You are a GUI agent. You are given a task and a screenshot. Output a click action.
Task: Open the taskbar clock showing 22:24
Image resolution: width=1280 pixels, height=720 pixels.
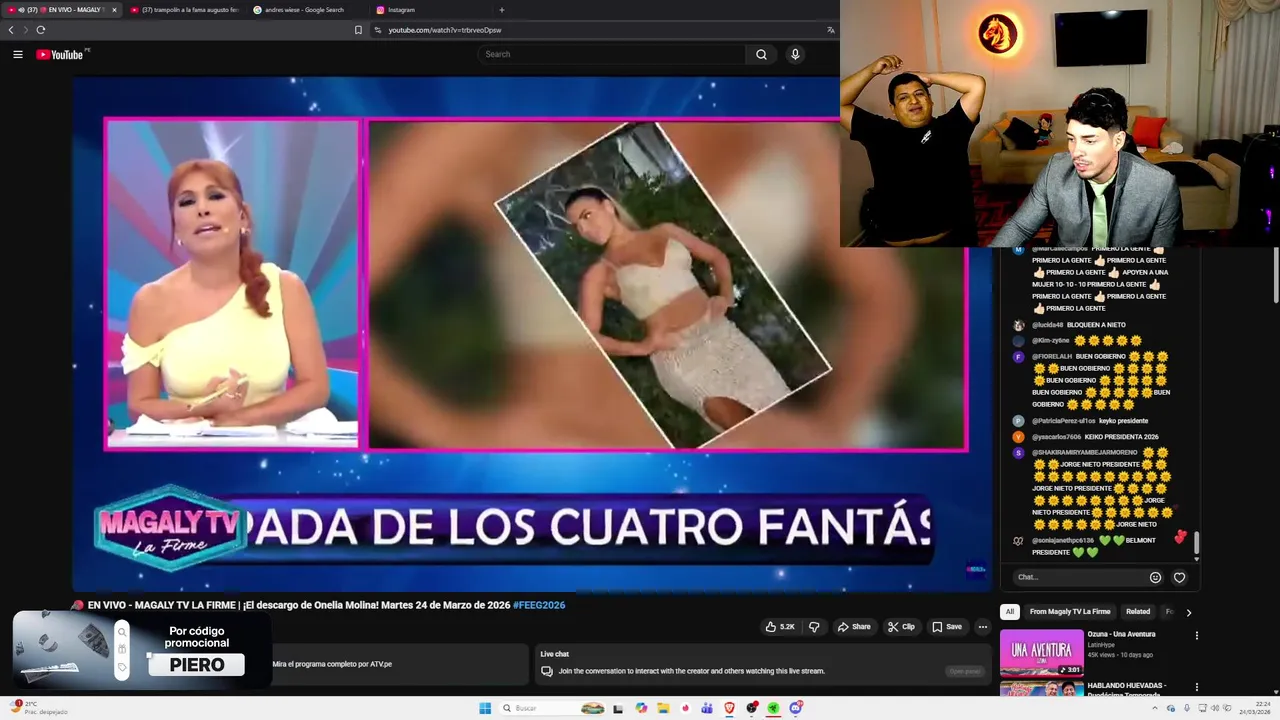click(1256, 708)
